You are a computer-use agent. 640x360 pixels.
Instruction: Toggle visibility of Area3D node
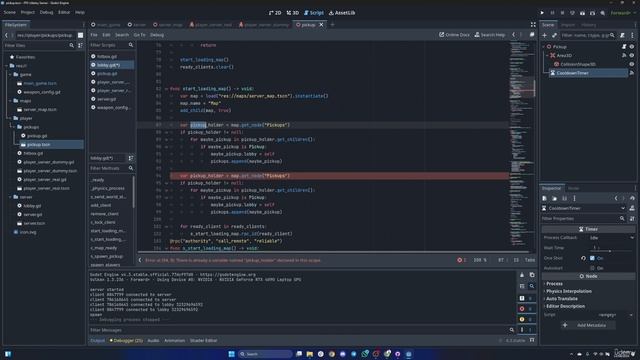[632, 56]
